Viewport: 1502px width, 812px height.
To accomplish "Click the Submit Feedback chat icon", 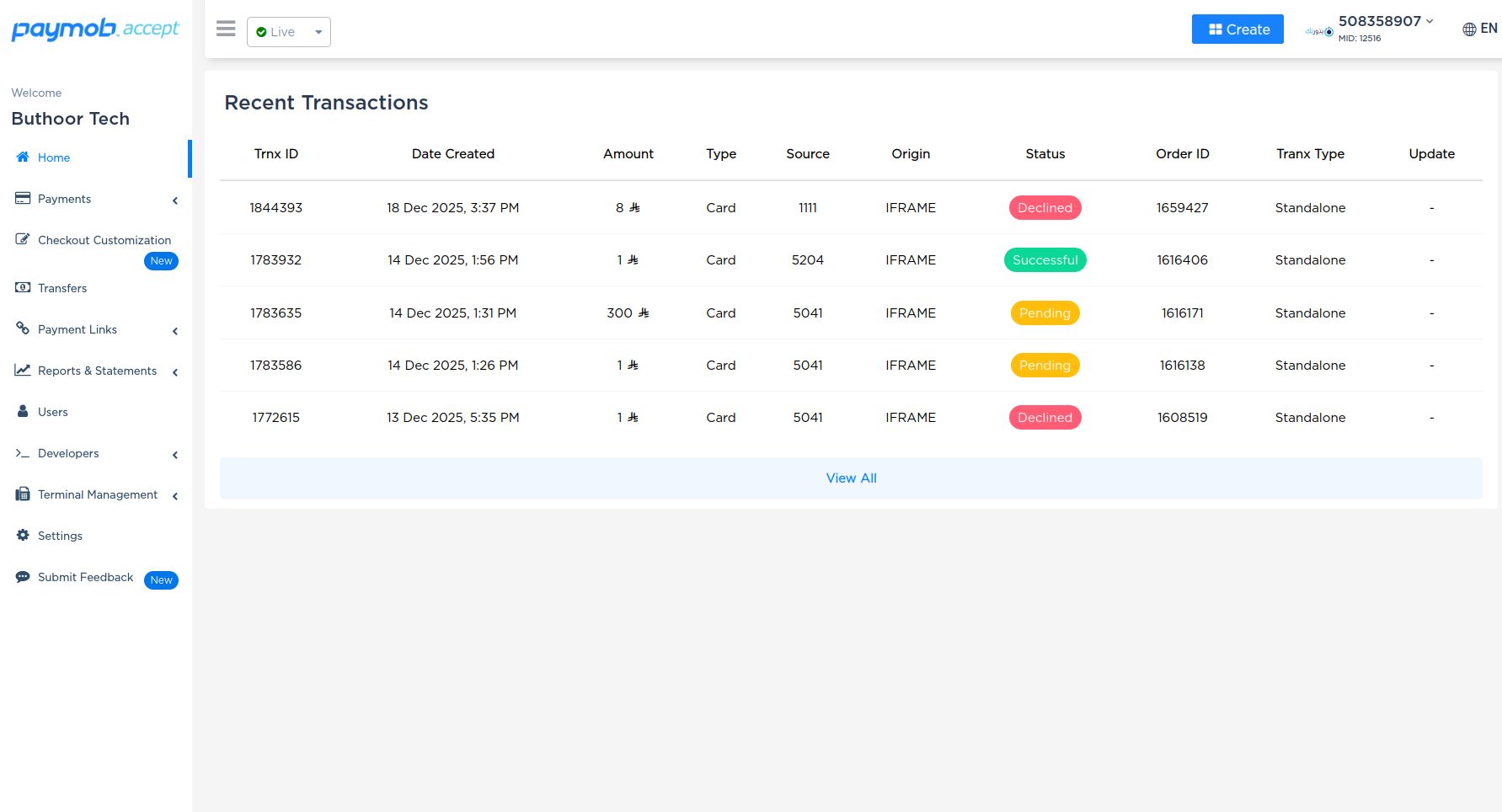I will pyautogui.click(x=23, y=577).
